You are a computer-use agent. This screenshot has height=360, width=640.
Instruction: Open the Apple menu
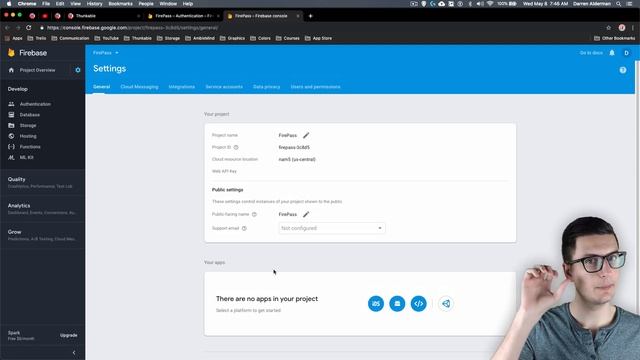pyautogui.click(x=9, y=4)
